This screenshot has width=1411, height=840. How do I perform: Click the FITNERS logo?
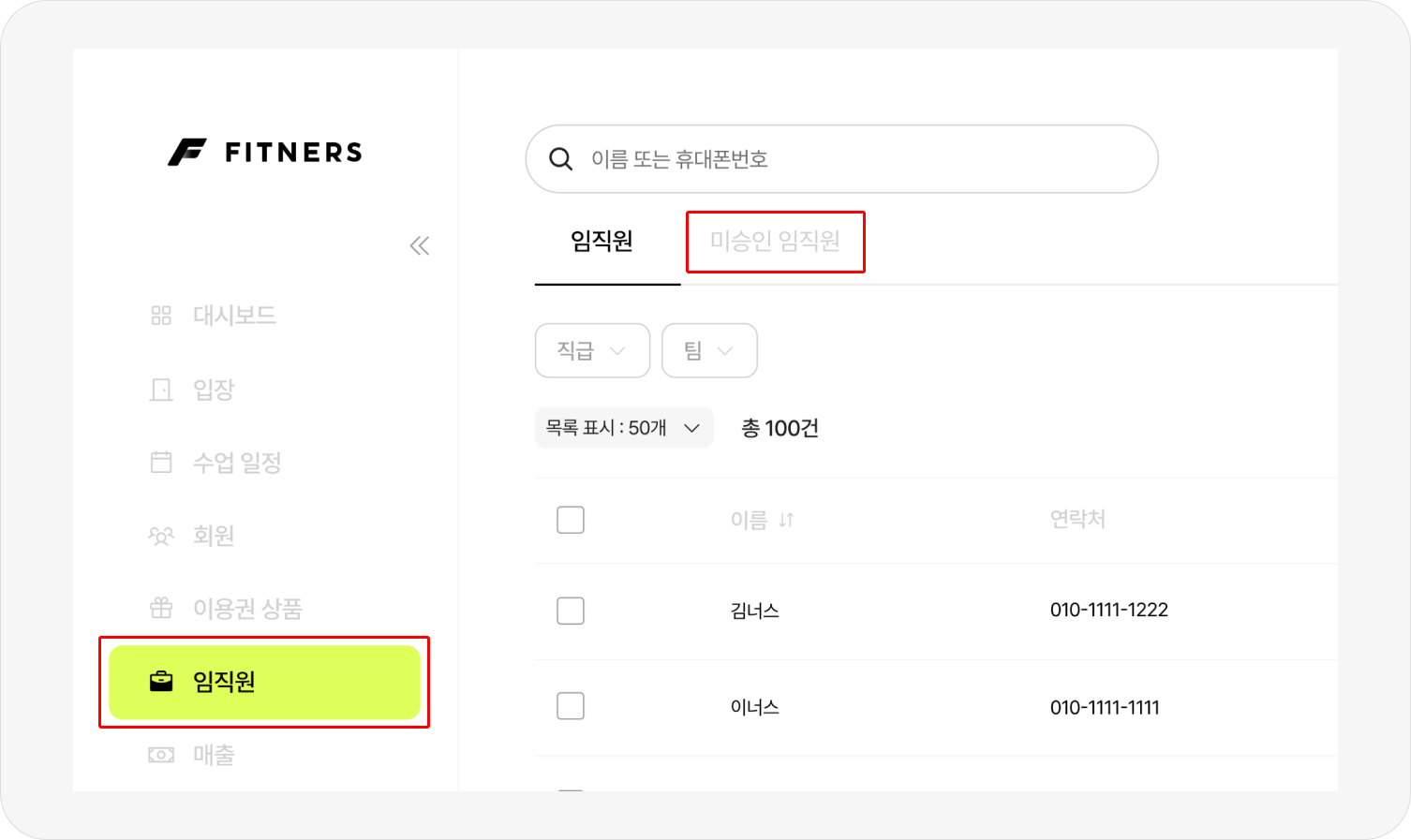click(x=265, y=152)
